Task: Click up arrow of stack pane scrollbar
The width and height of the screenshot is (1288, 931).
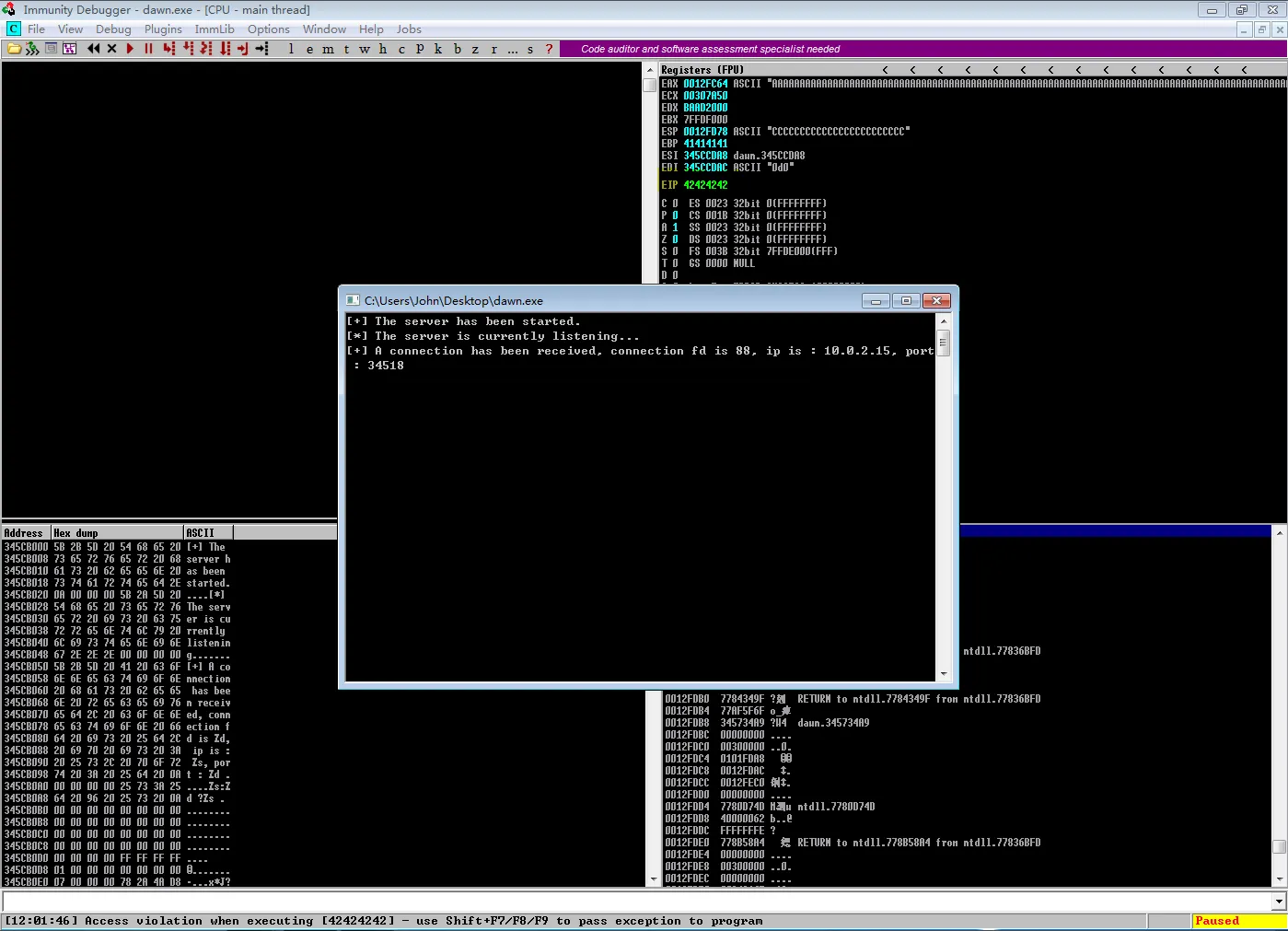Action: (x=1279, y=532)
